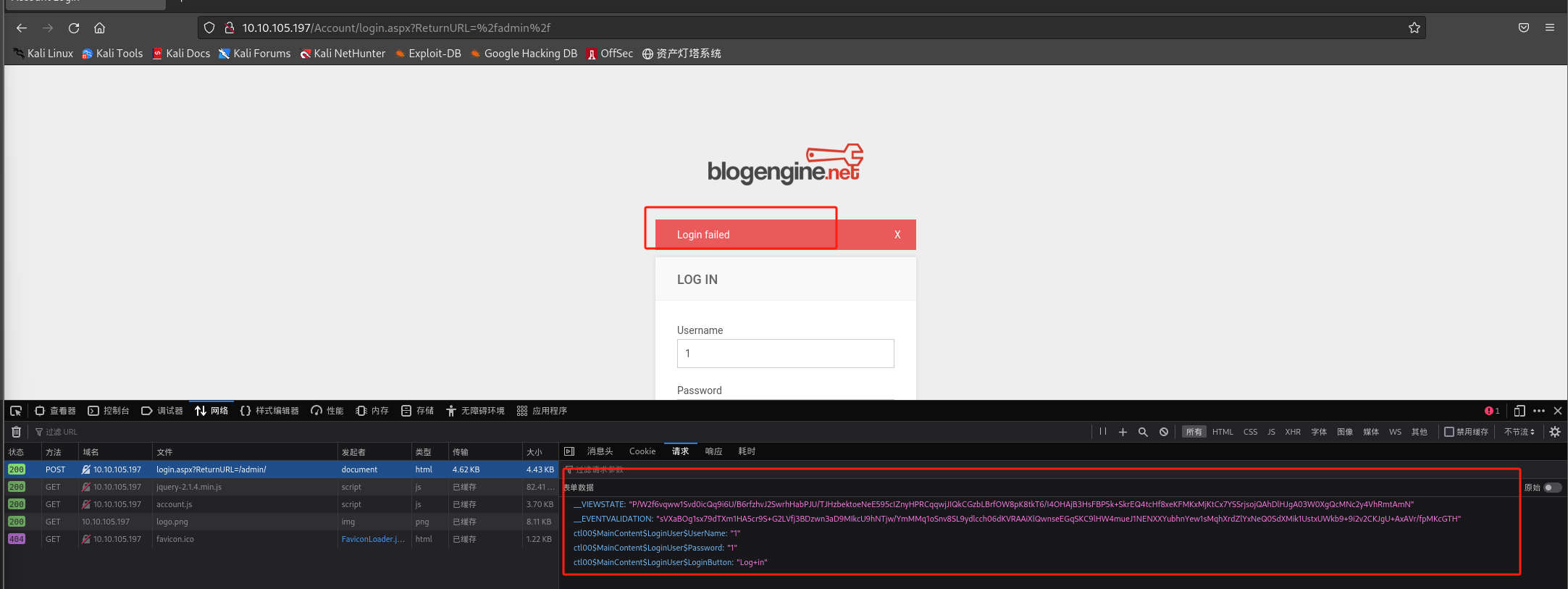1568x589 pixels.
Task: Open the Kali Docs bookmark
Action: tap(181, 54)
